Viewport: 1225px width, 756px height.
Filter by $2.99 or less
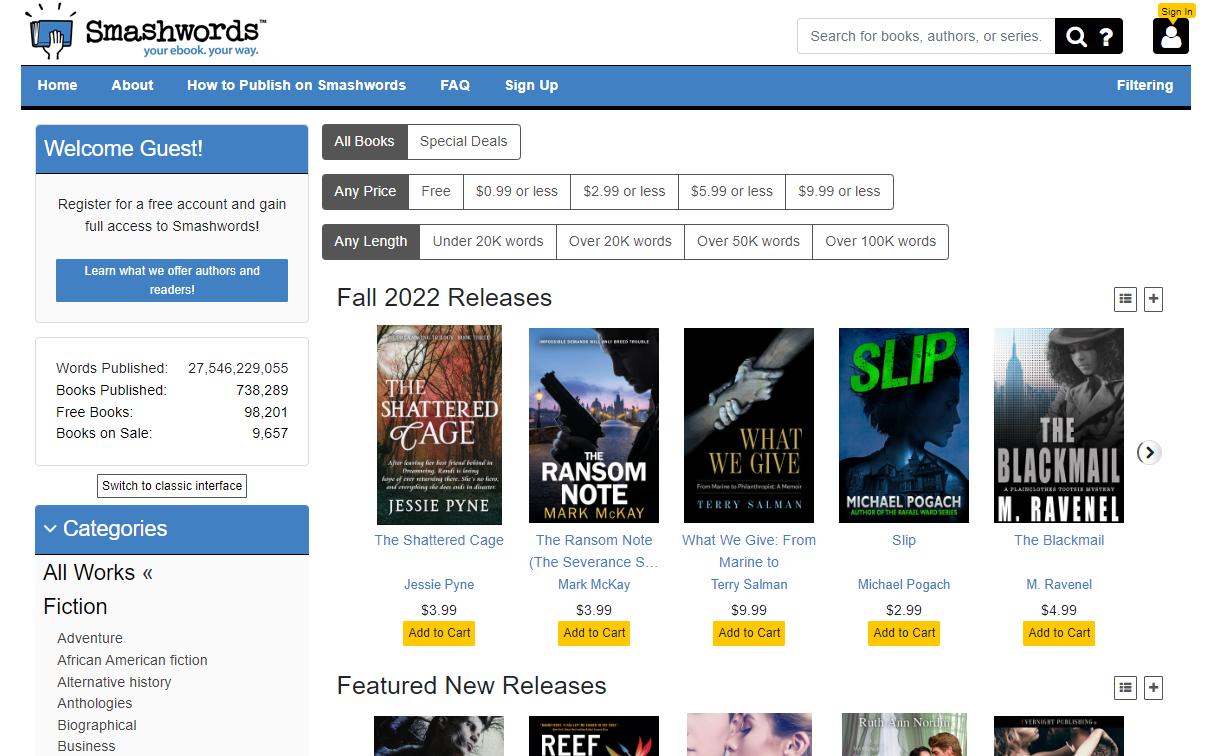[624, 192]
